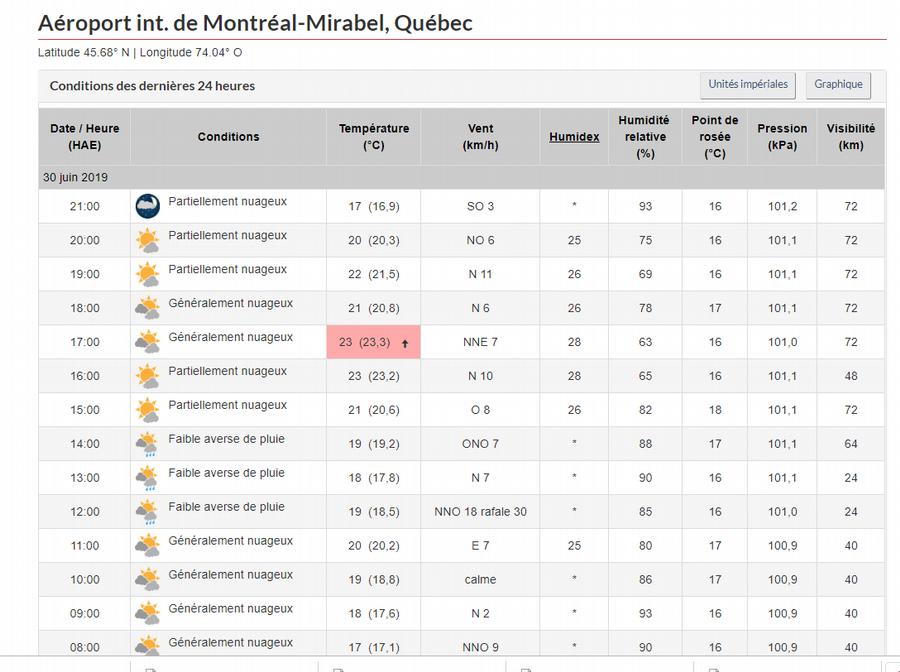Click the partly cloudy icon at 16:00
The width and height of the screenshot is (900, 672).
click(148, 375)
